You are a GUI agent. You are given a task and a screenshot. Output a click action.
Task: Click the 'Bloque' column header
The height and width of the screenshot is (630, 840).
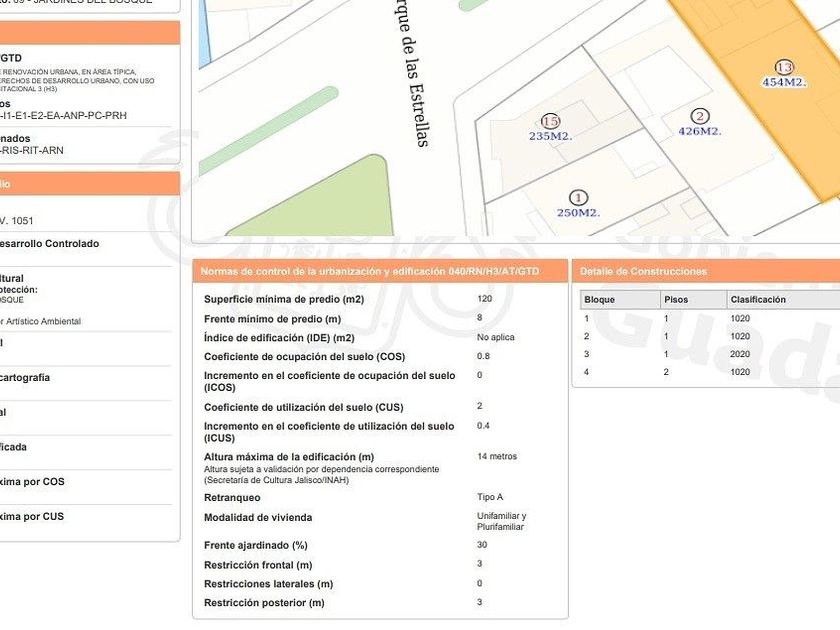tap(620, 299)
